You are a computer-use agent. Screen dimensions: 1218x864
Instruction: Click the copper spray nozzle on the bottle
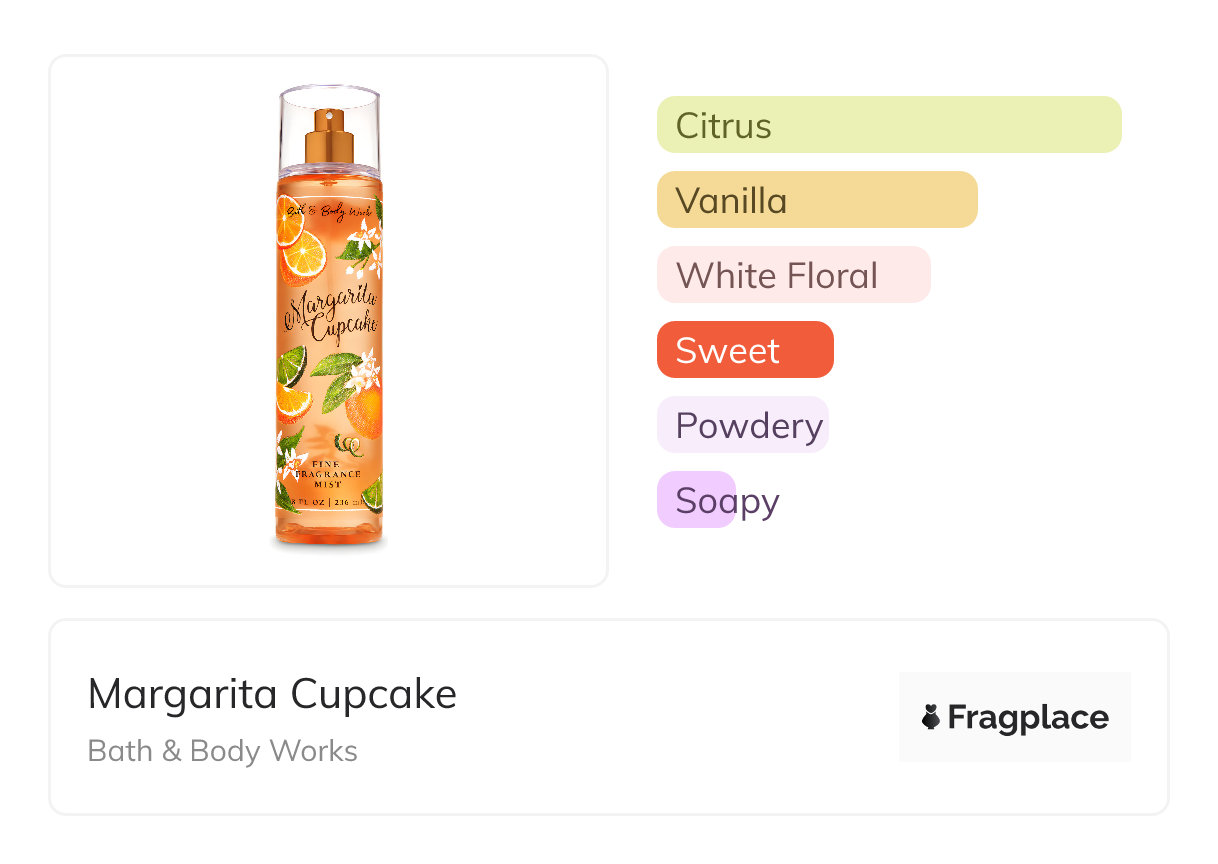[329, 134]
